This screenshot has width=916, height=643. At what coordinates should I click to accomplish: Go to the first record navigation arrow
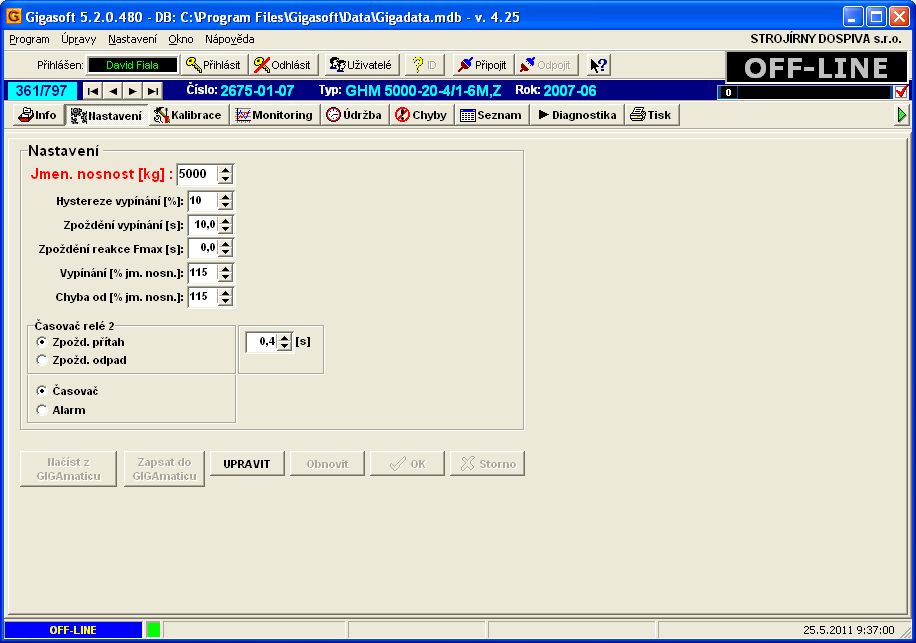coord(92,91)
